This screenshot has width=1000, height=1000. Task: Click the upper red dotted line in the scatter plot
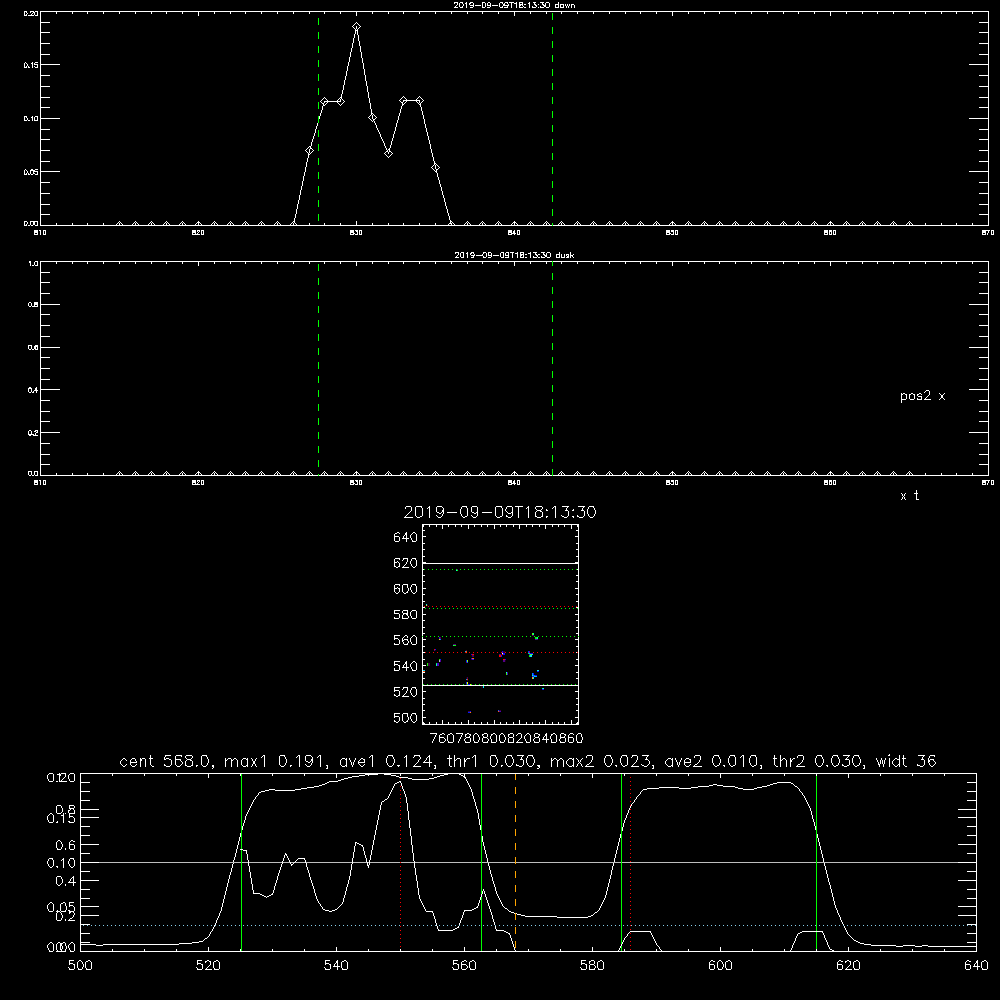click(500, 607)
